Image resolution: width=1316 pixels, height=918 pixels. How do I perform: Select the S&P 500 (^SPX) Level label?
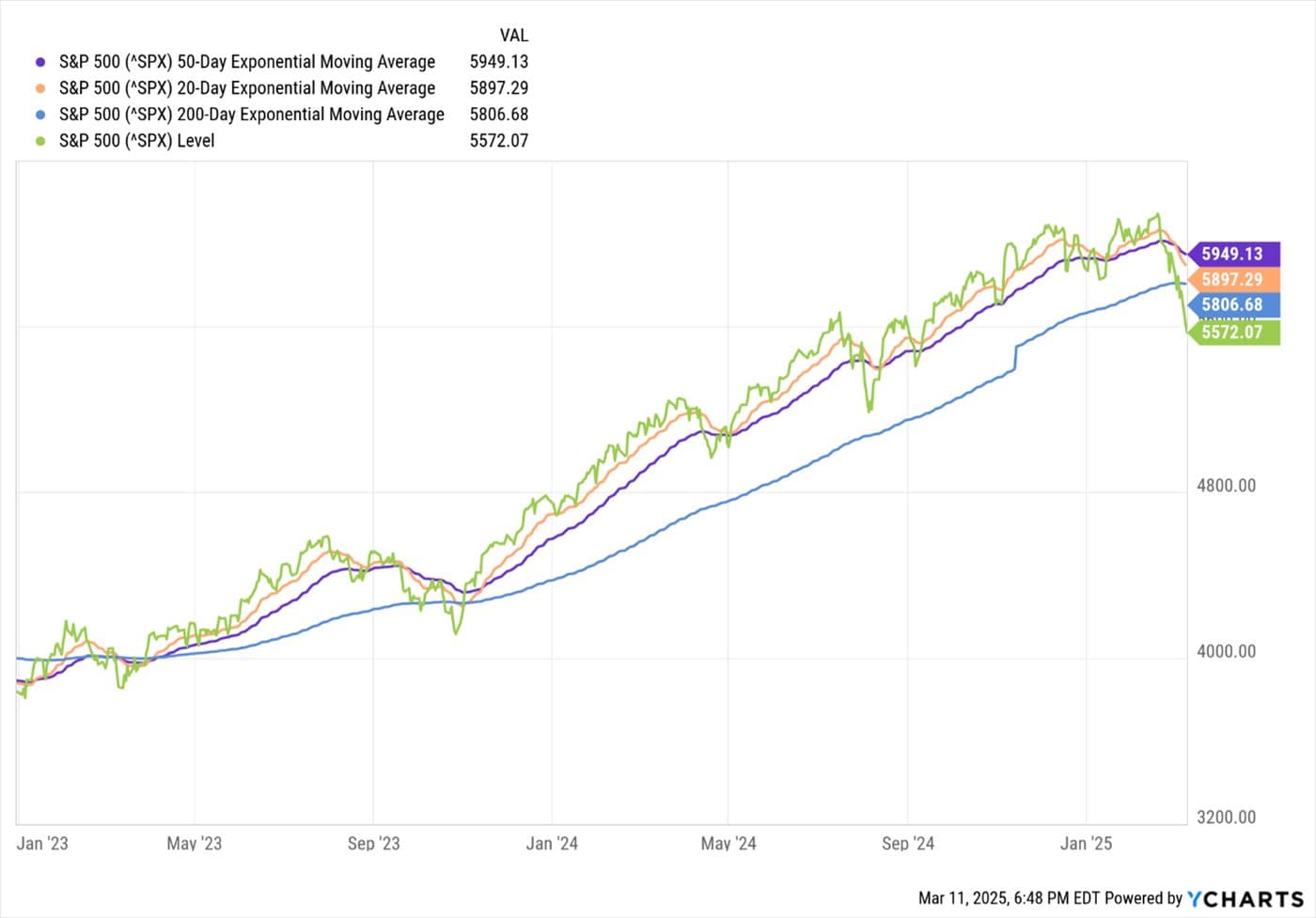tap(137, 141)
